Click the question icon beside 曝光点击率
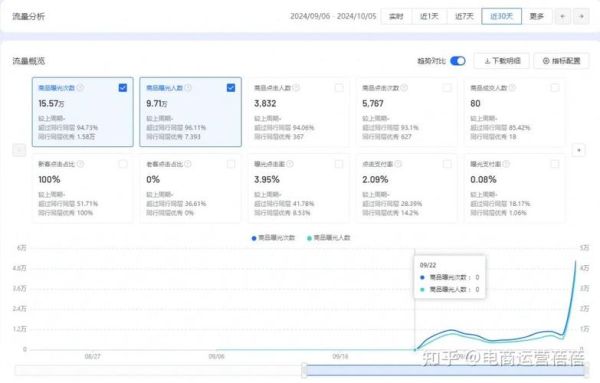Screen dimensions: 600x383 [290, 164]
